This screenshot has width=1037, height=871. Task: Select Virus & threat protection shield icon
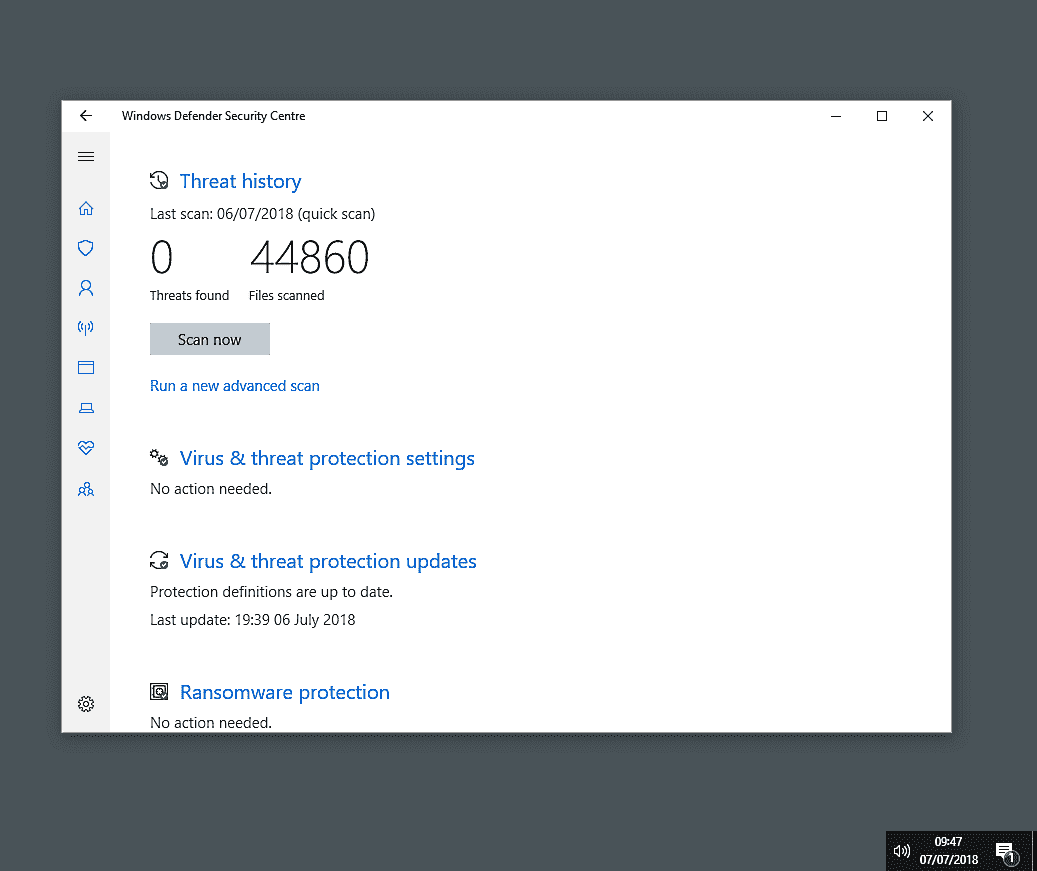[x=86, y=248]
